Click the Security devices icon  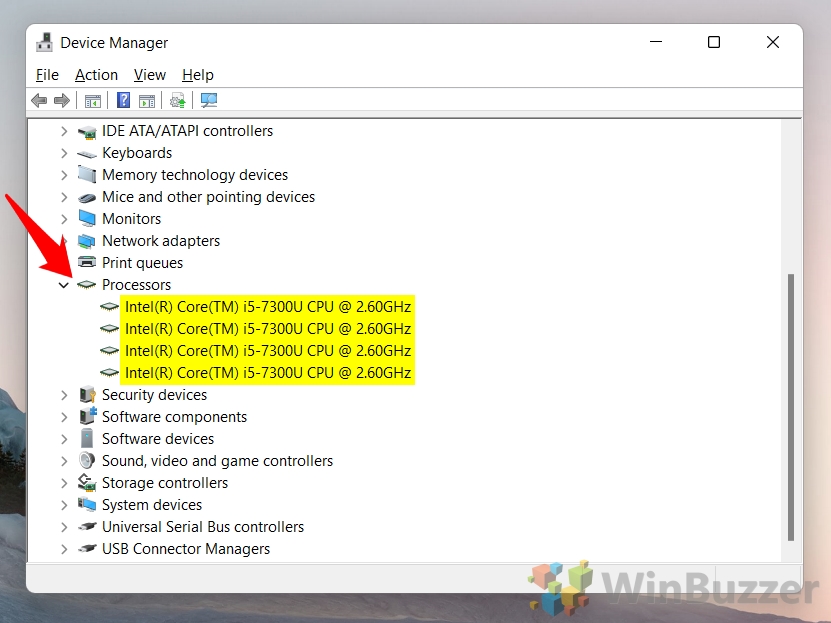coord(87,395)
